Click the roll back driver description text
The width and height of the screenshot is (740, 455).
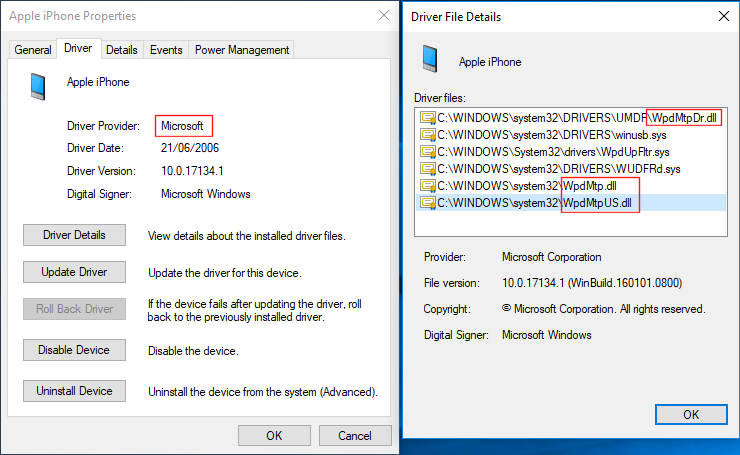tap(255, 311)
